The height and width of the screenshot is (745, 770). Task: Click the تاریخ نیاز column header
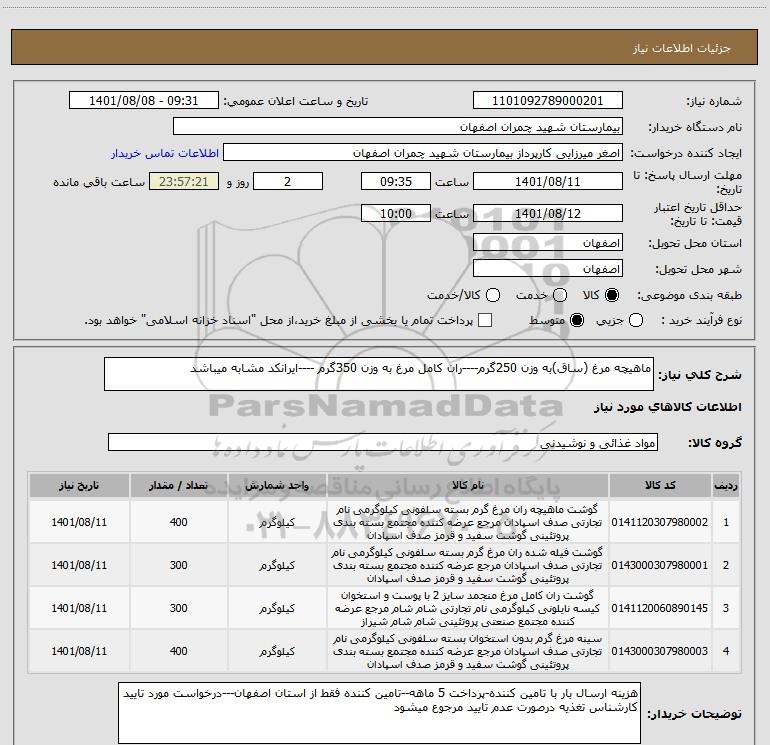point(79,486)
